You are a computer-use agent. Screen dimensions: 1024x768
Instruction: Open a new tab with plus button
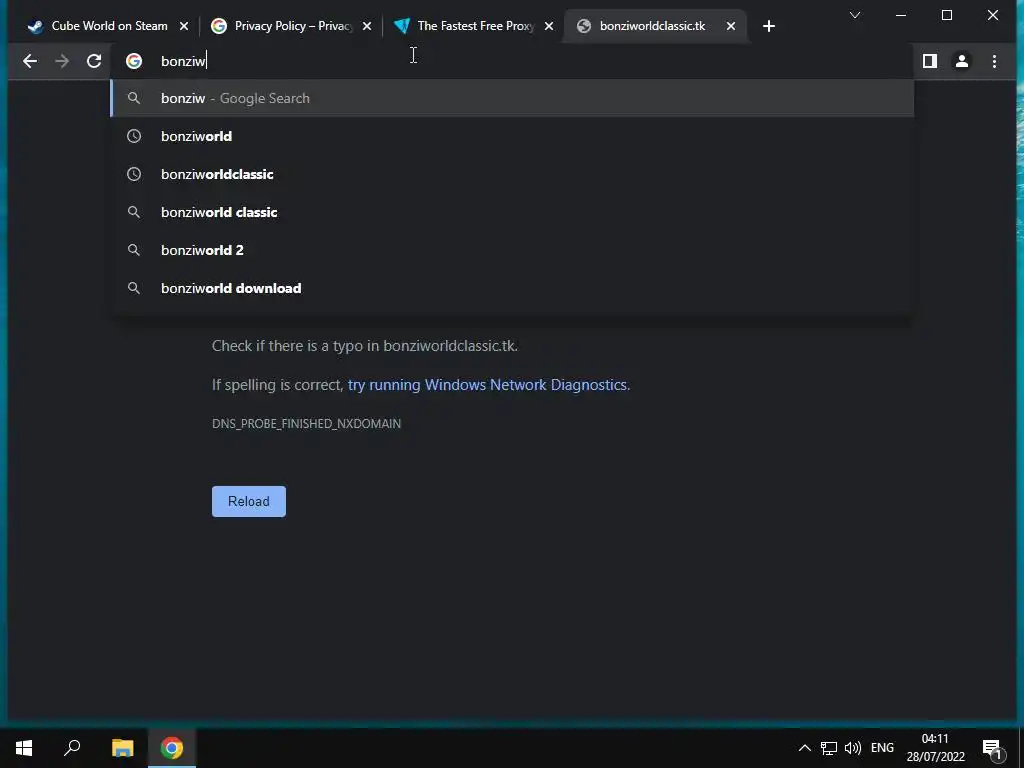tap(769, 26)
